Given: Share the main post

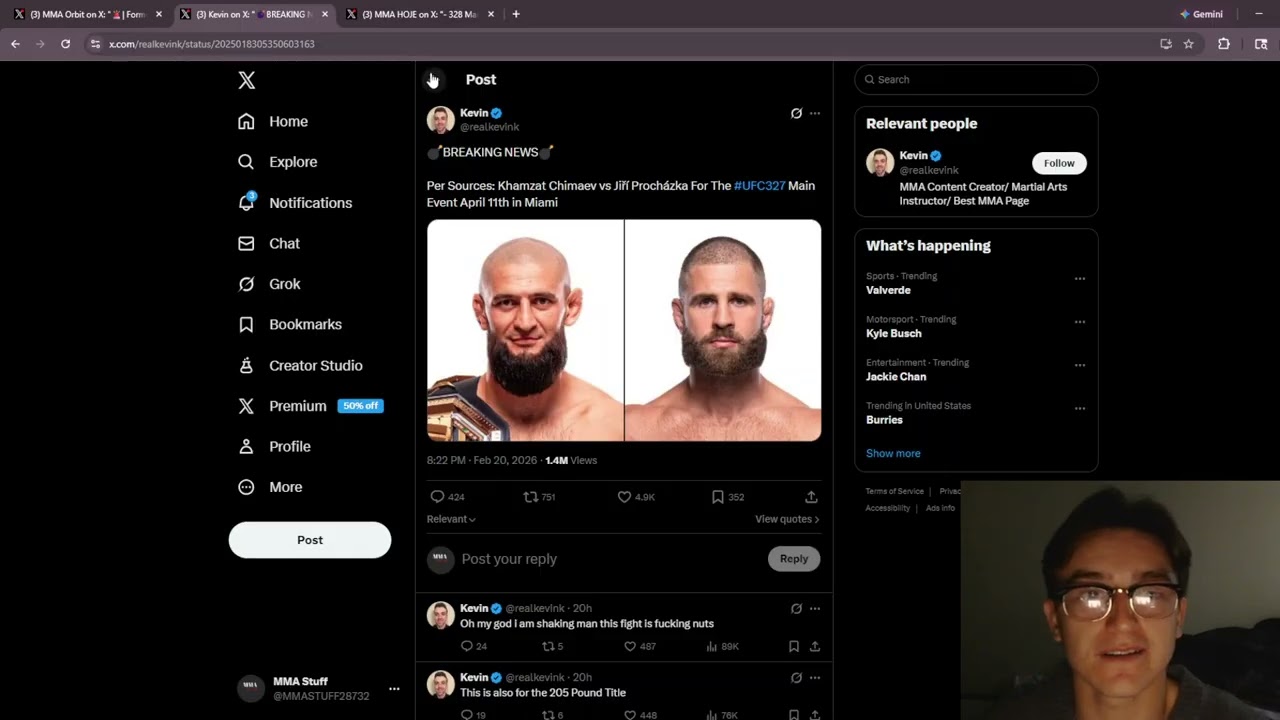Looking at the screenshot, I should tap(811, 497).
